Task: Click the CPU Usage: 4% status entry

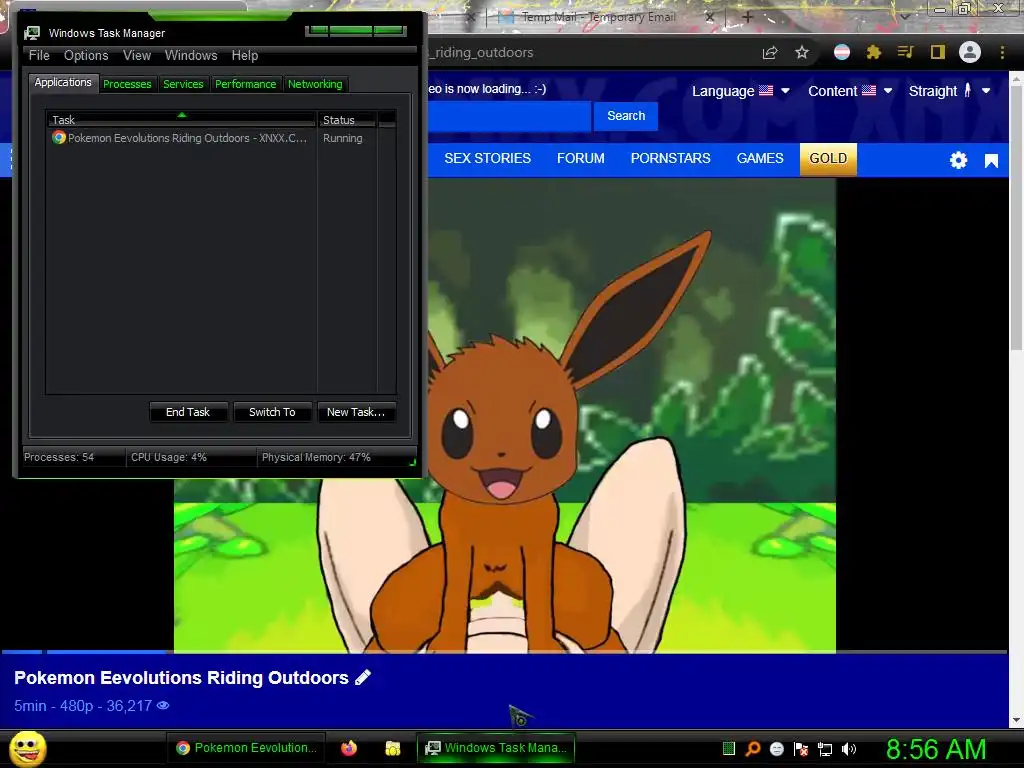Action: click(x=191, y=457)
